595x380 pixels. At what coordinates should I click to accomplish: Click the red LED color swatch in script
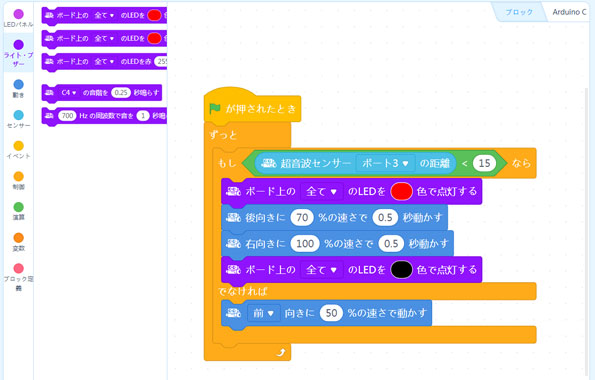401,191
